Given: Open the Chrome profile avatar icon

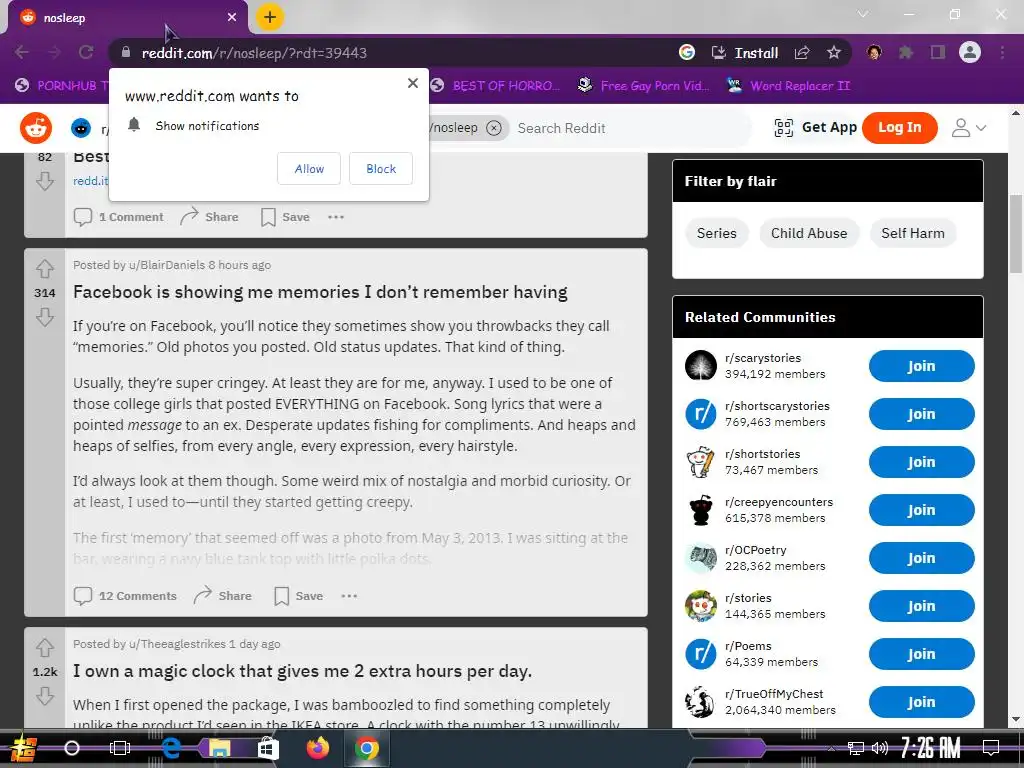Looking at the screenshot, I should tap(970, 52).
